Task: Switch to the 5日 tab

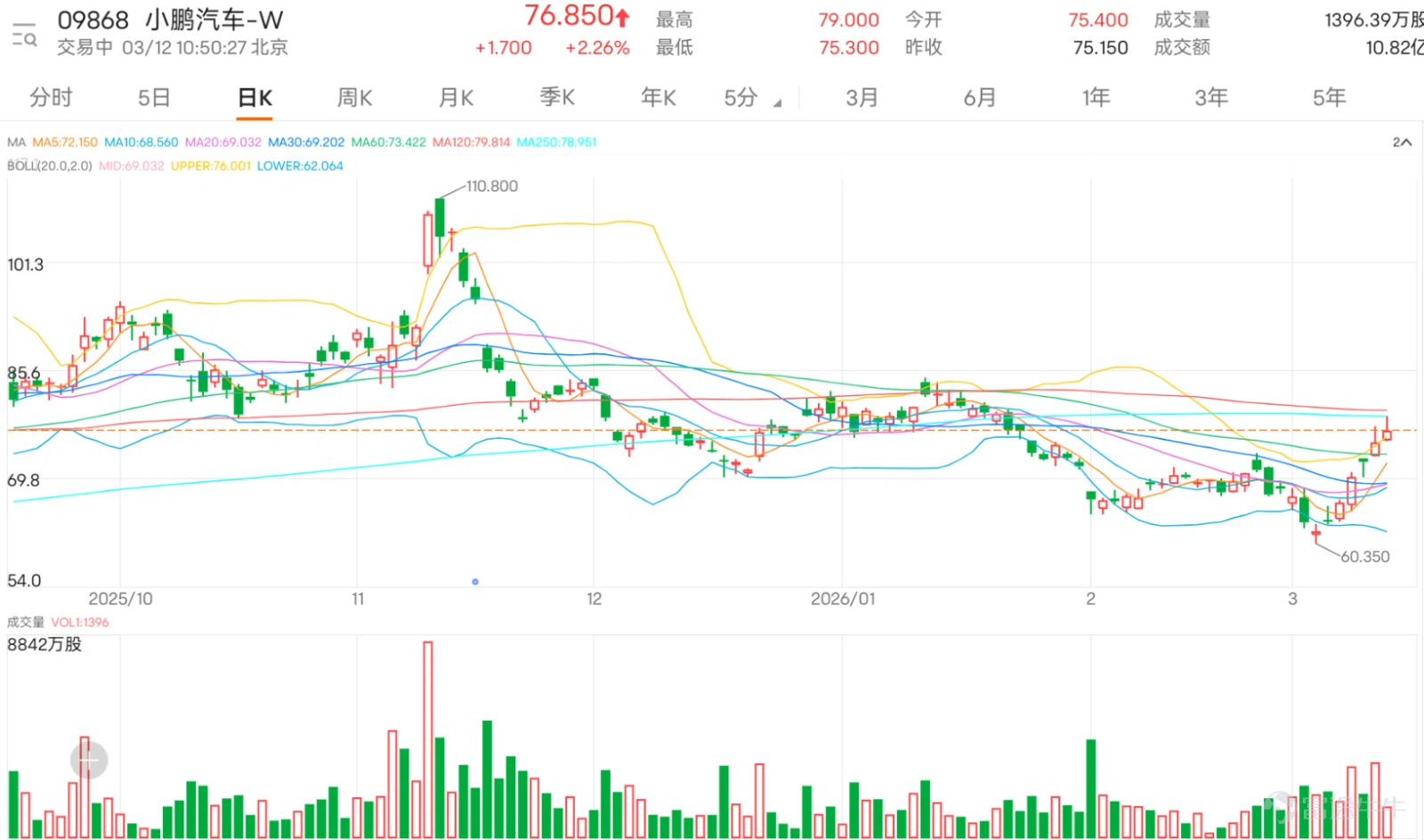Action: pyautogui.click(x=154, y=98)
